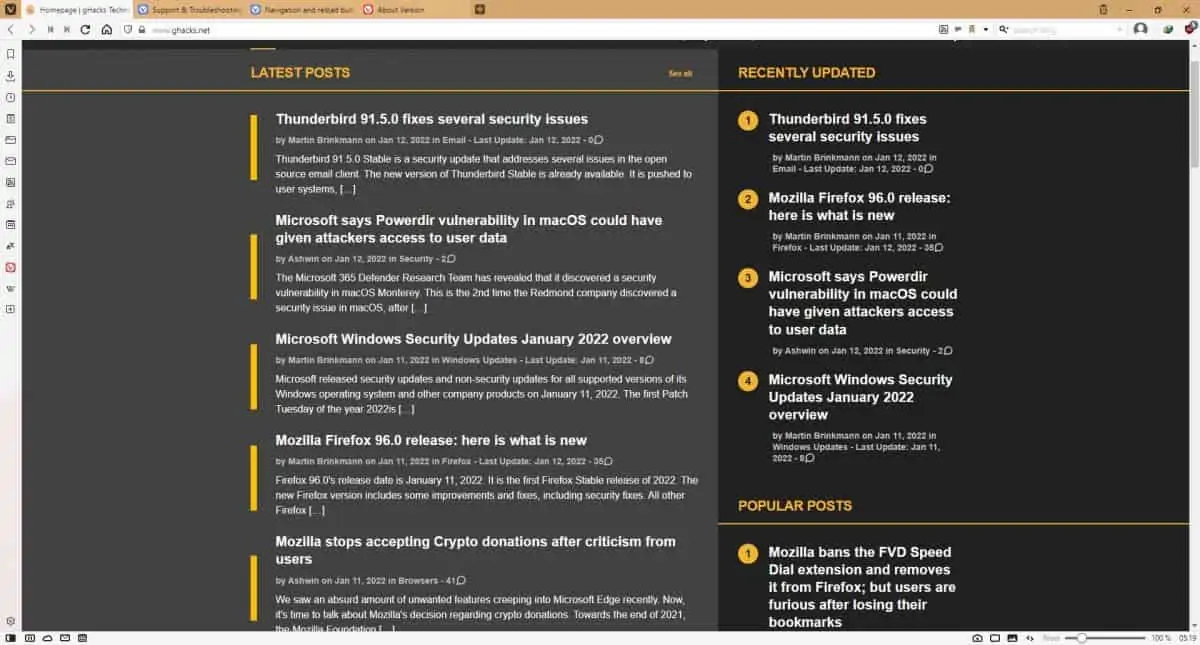Adjust the page zoom slider

coord(1103,637)
